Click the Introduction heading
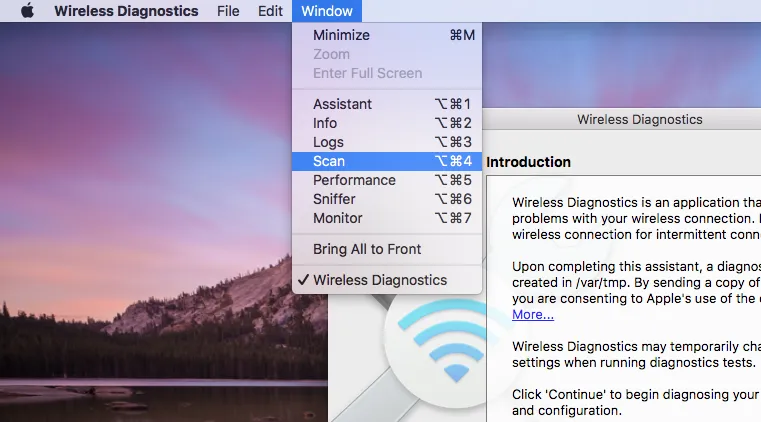Image resolution: width=761 pixels, height=422 pixels. click(x=528, y=162)
